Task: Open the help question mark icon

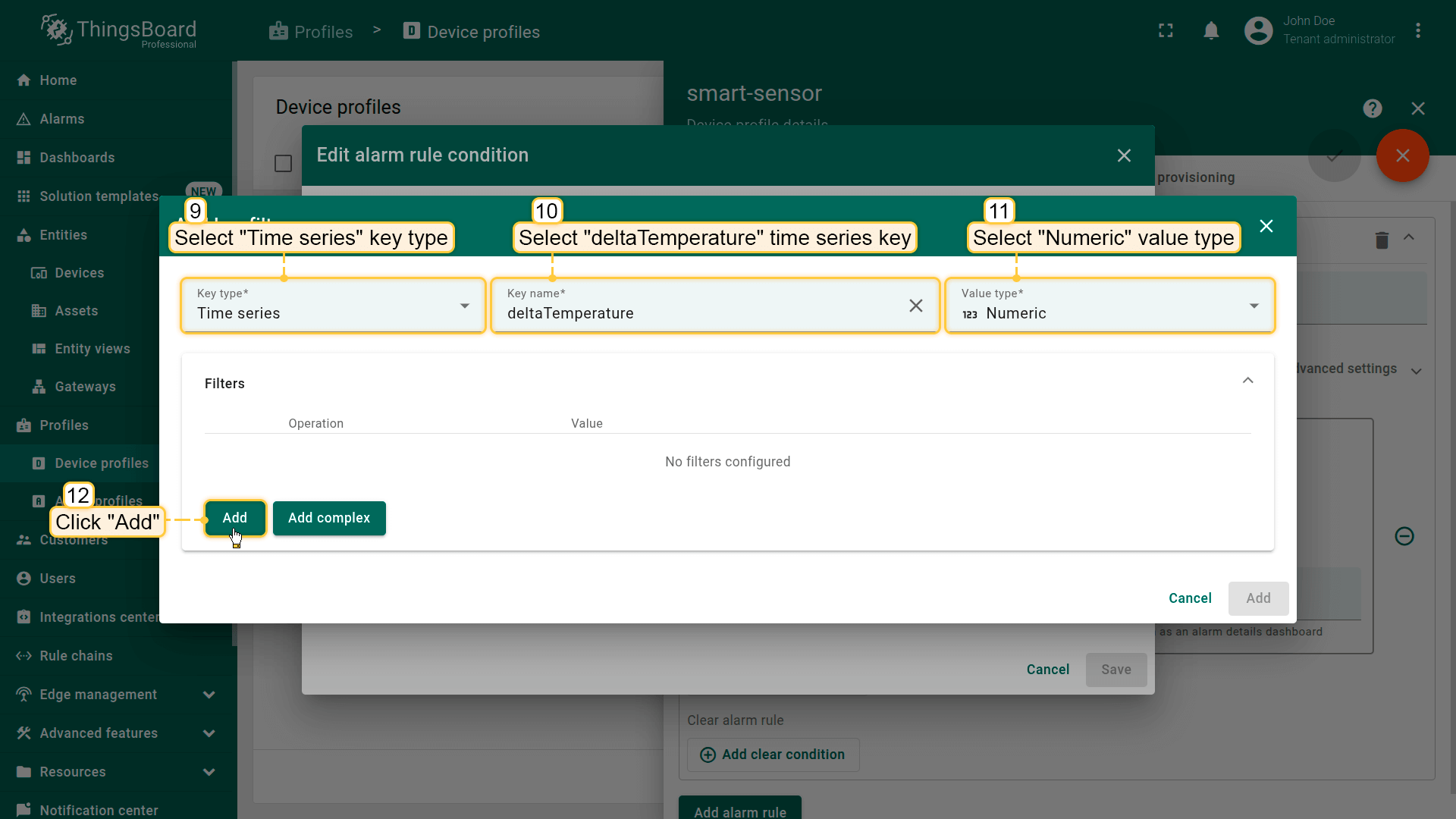Action: 1372,108
